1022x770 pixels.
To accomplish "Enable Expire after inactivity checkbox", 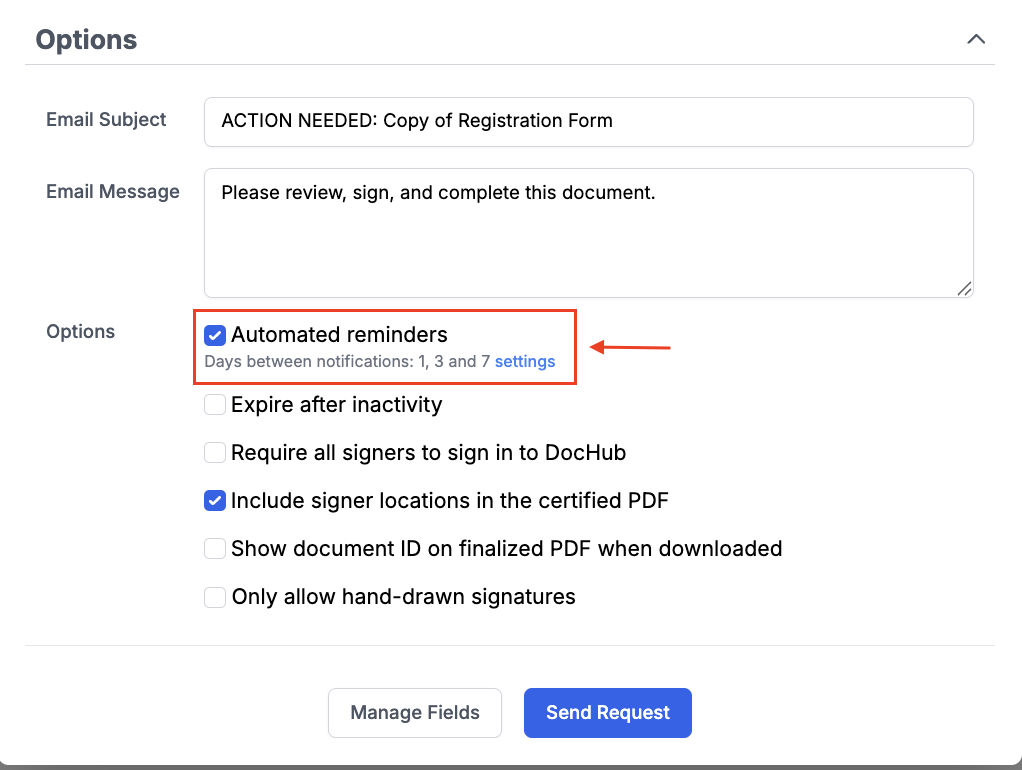I will pos(215,405).
